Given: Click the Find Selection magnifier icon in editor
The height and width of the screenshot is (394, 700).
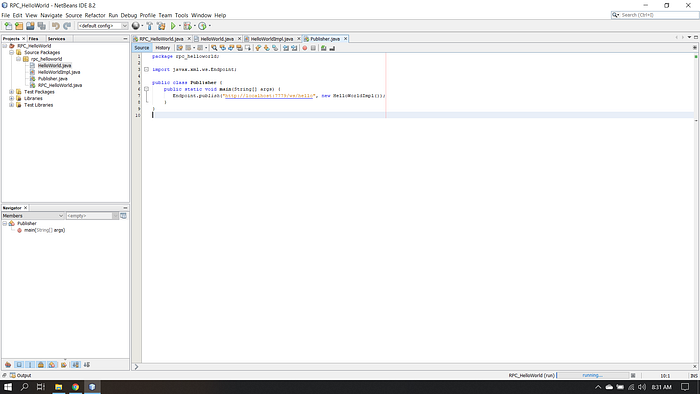Looking at the screenshot, I should point(214,48).
